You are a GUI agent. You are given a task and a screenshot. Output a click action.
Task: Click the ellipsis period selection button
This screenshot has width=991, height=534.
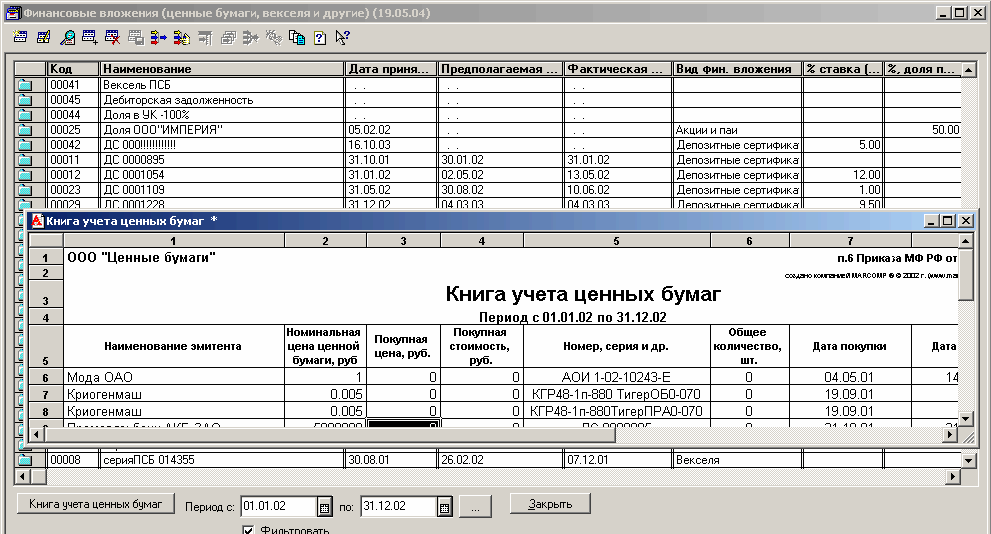(476, 506)
